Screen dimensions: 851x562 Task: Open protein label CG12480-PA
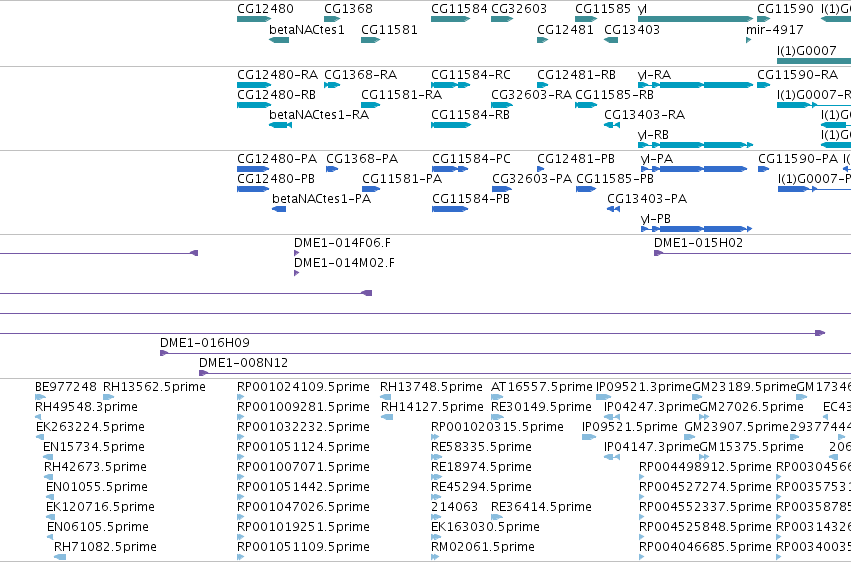pos(277,158)
